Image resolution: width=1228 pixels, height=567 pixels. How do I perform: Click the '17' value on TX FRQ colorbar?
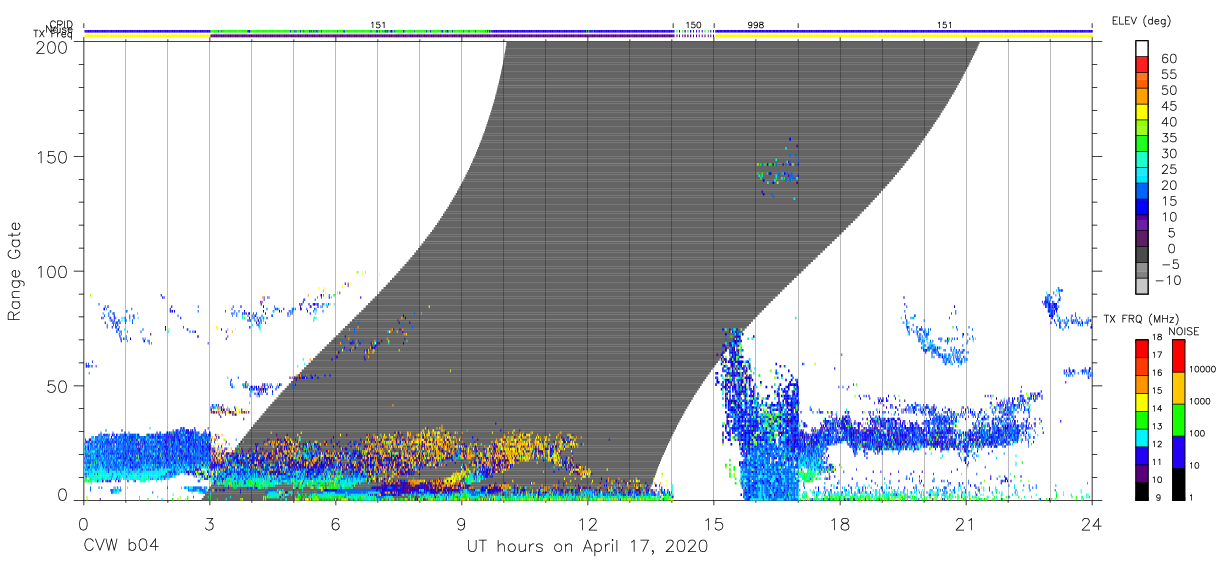tap(1158, 356)
